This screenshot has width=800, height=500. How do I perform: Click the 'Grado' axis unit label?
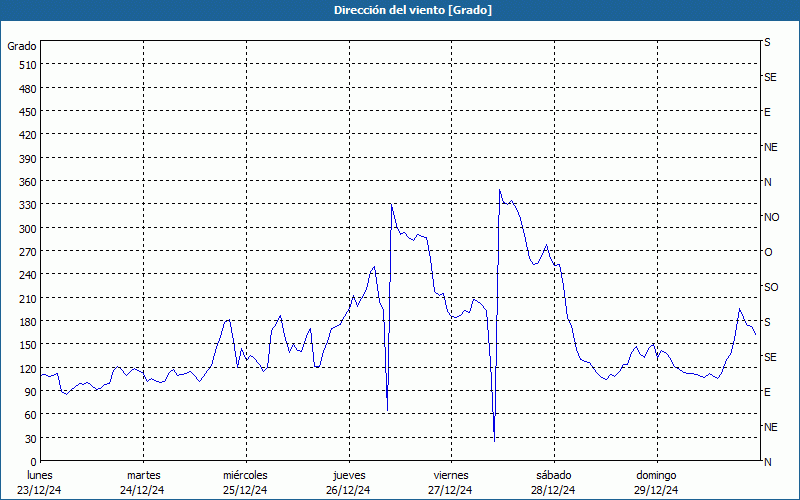(x=22, y=46)
